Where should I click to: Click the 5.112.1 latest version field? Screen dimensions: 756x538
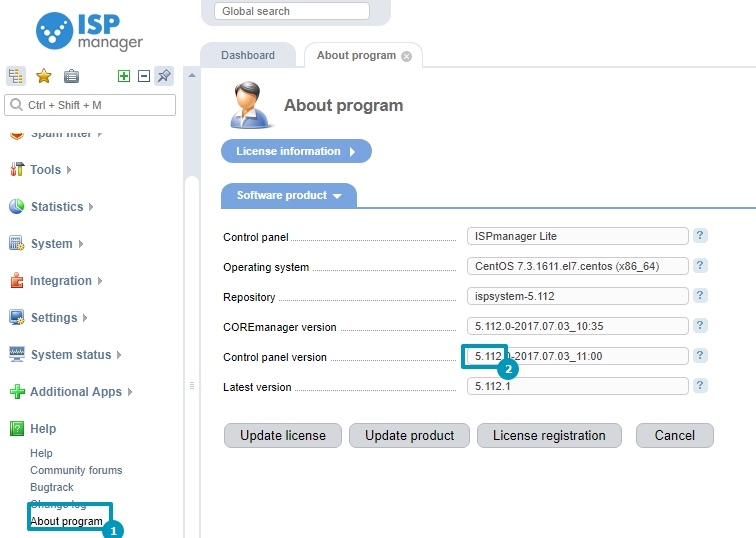[578, 386]
